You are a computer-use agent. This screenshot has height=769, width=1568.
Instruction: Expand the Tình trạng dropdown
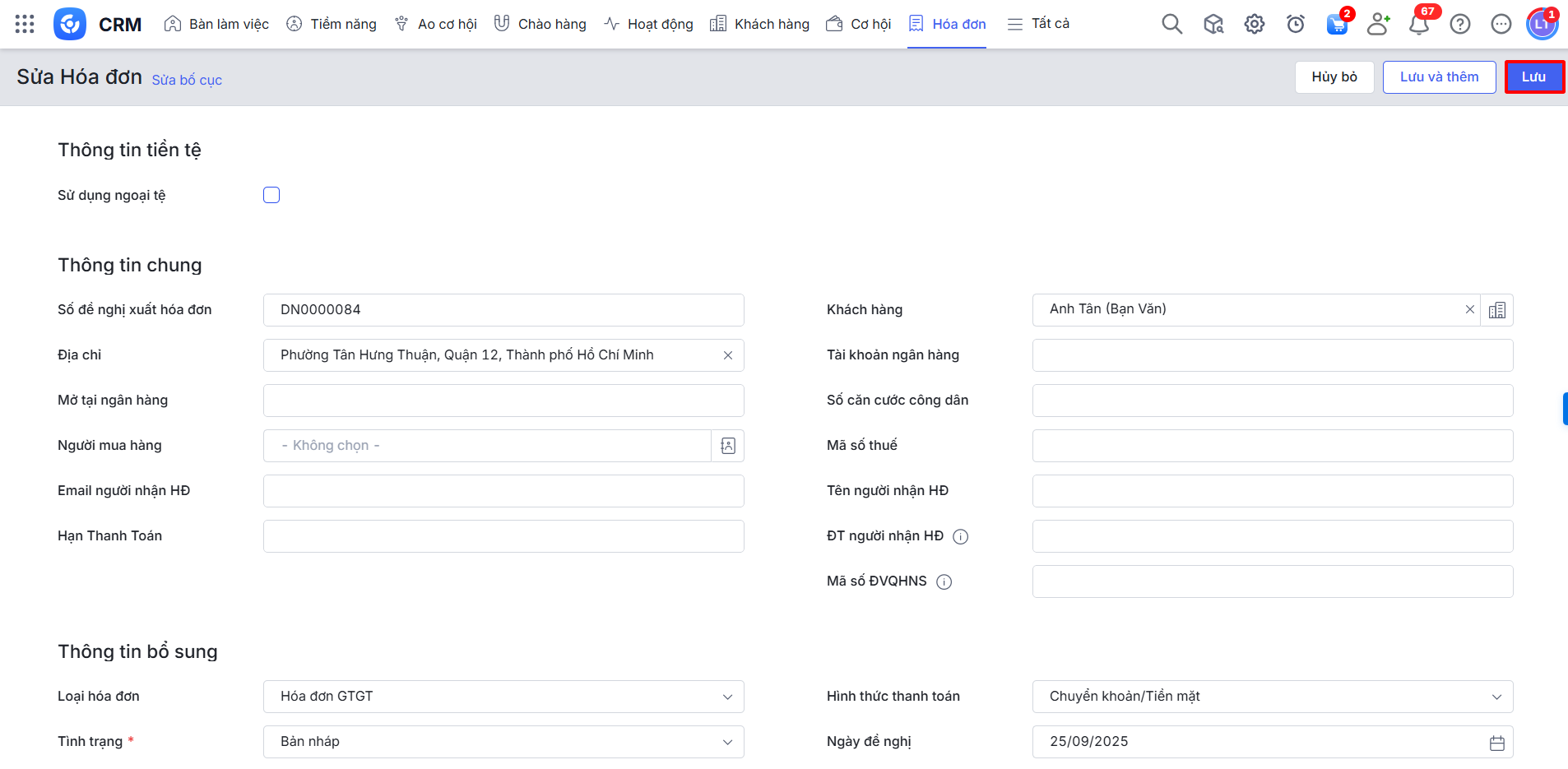[x=503, y=742]
